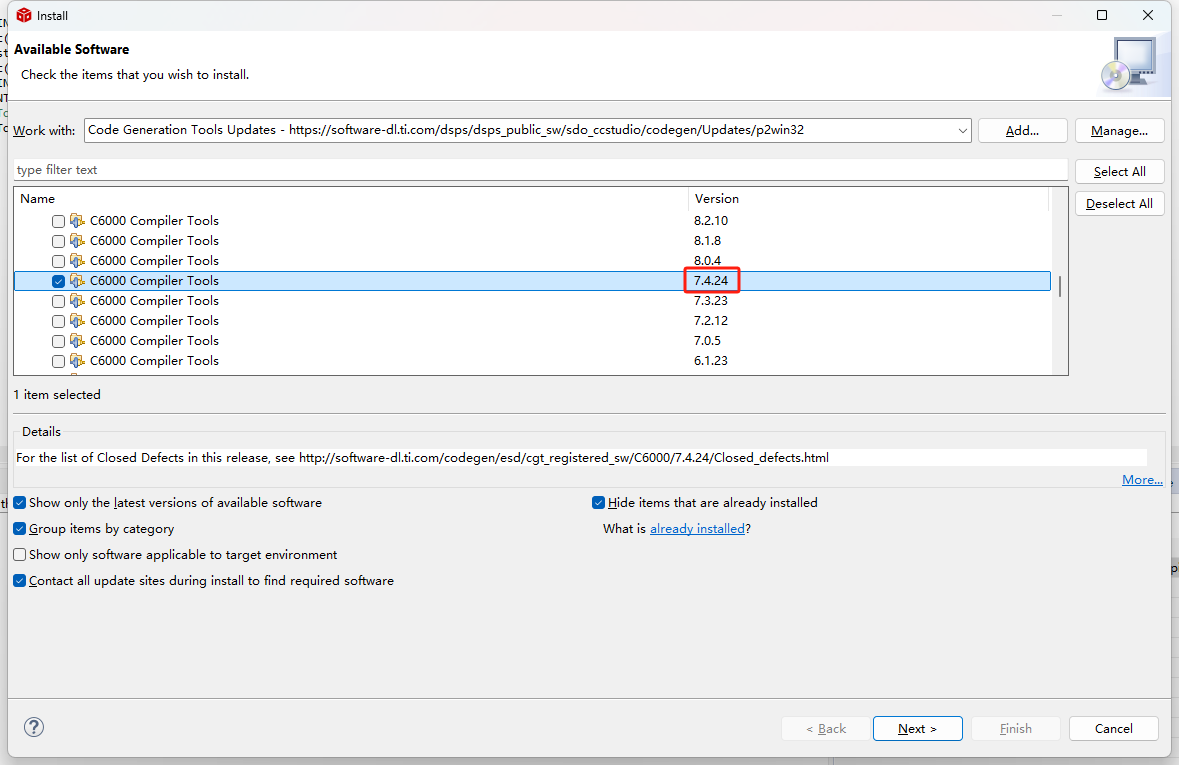Check the C6000 Compiler Tools 8.0.4 checkbox
Viewport: 1179px width, 765px height.
pos(58,261)
